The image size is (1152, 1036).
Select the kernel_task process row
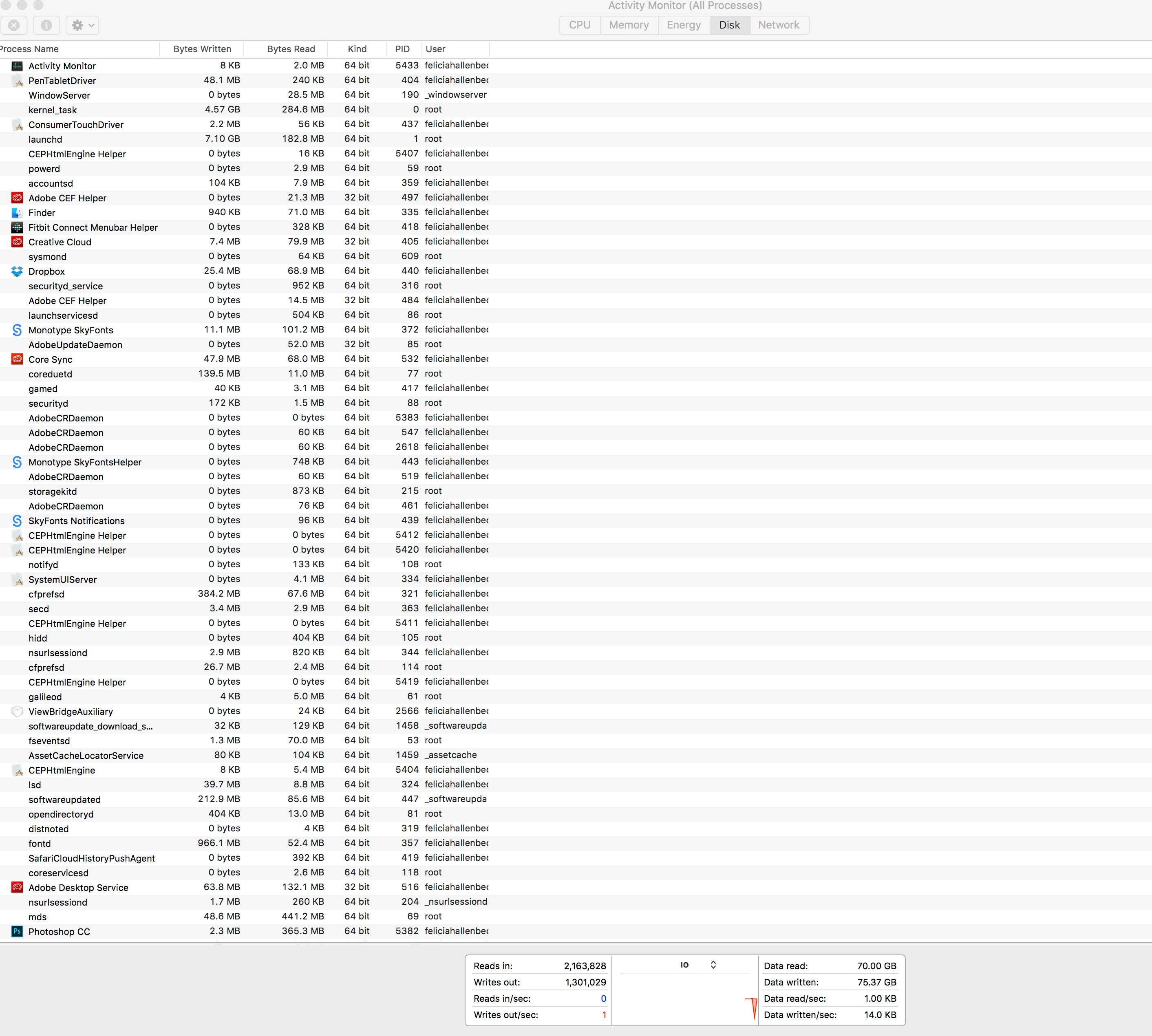[x=53, y=110]
